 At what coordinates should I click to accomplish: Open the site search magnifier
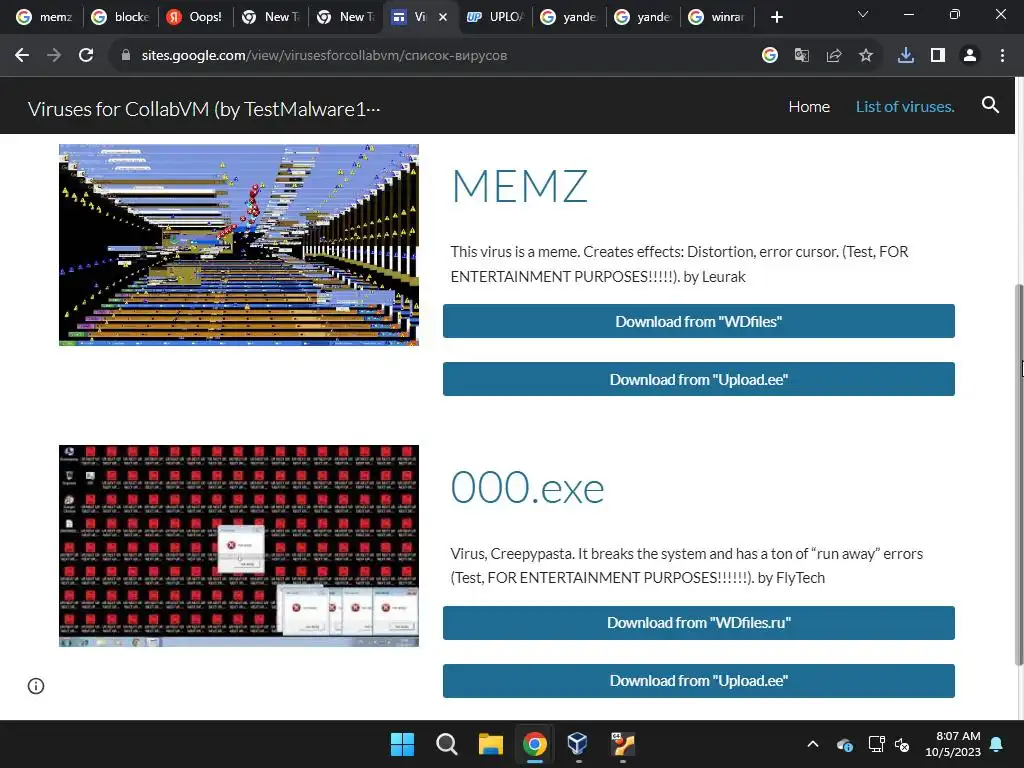pos(990,105)
